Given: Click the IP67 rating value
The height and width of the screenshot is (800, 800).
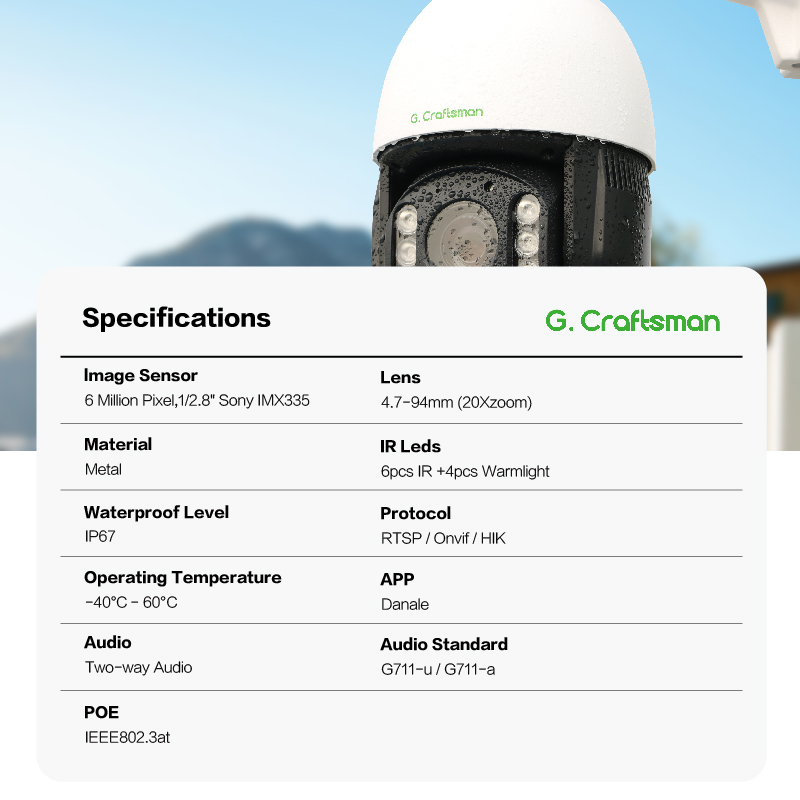Looking at the screenshot, I should click(x=101, y=537).
